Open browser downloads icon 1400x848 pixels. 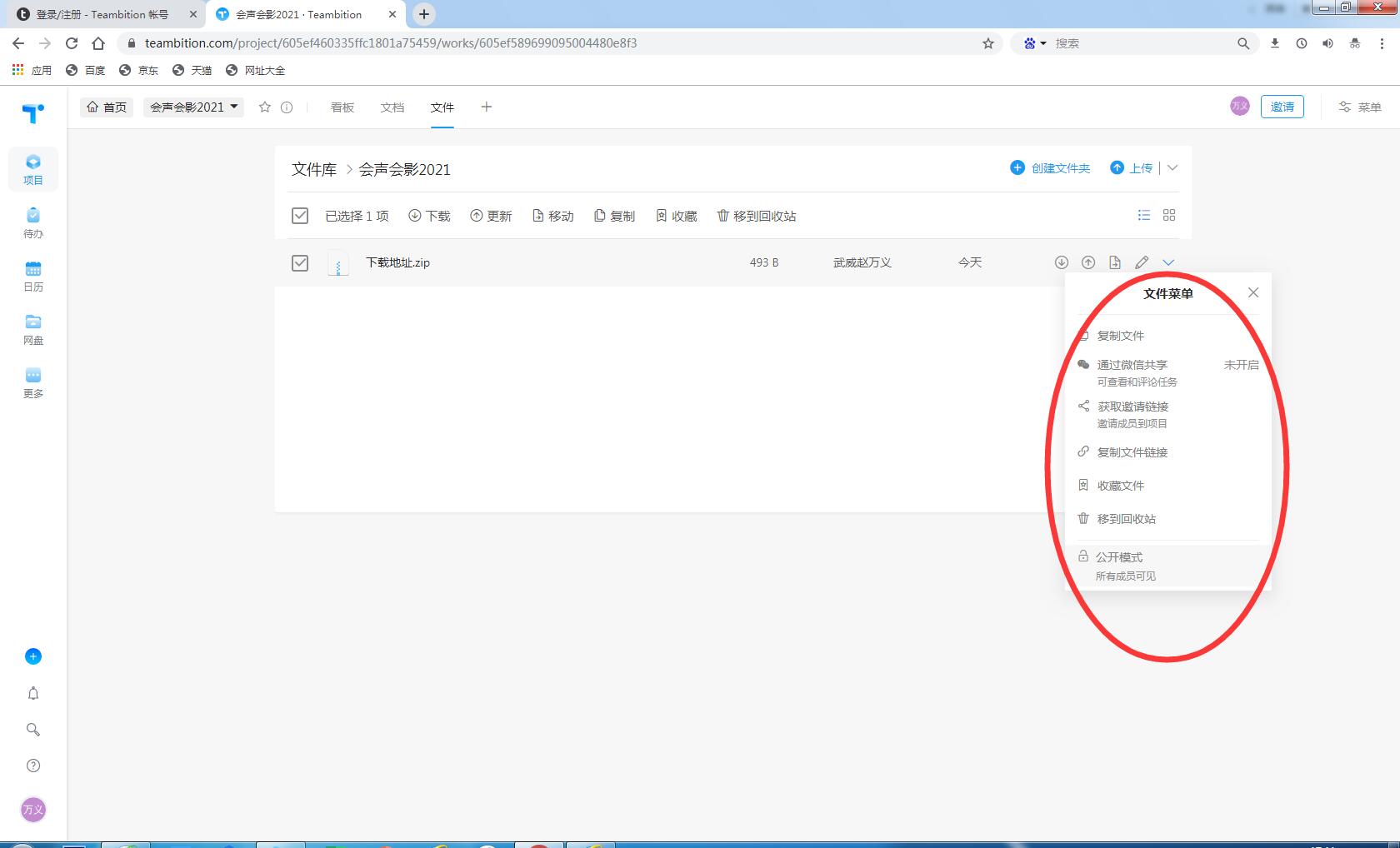pyautogui.click(x=1275, y=43)
